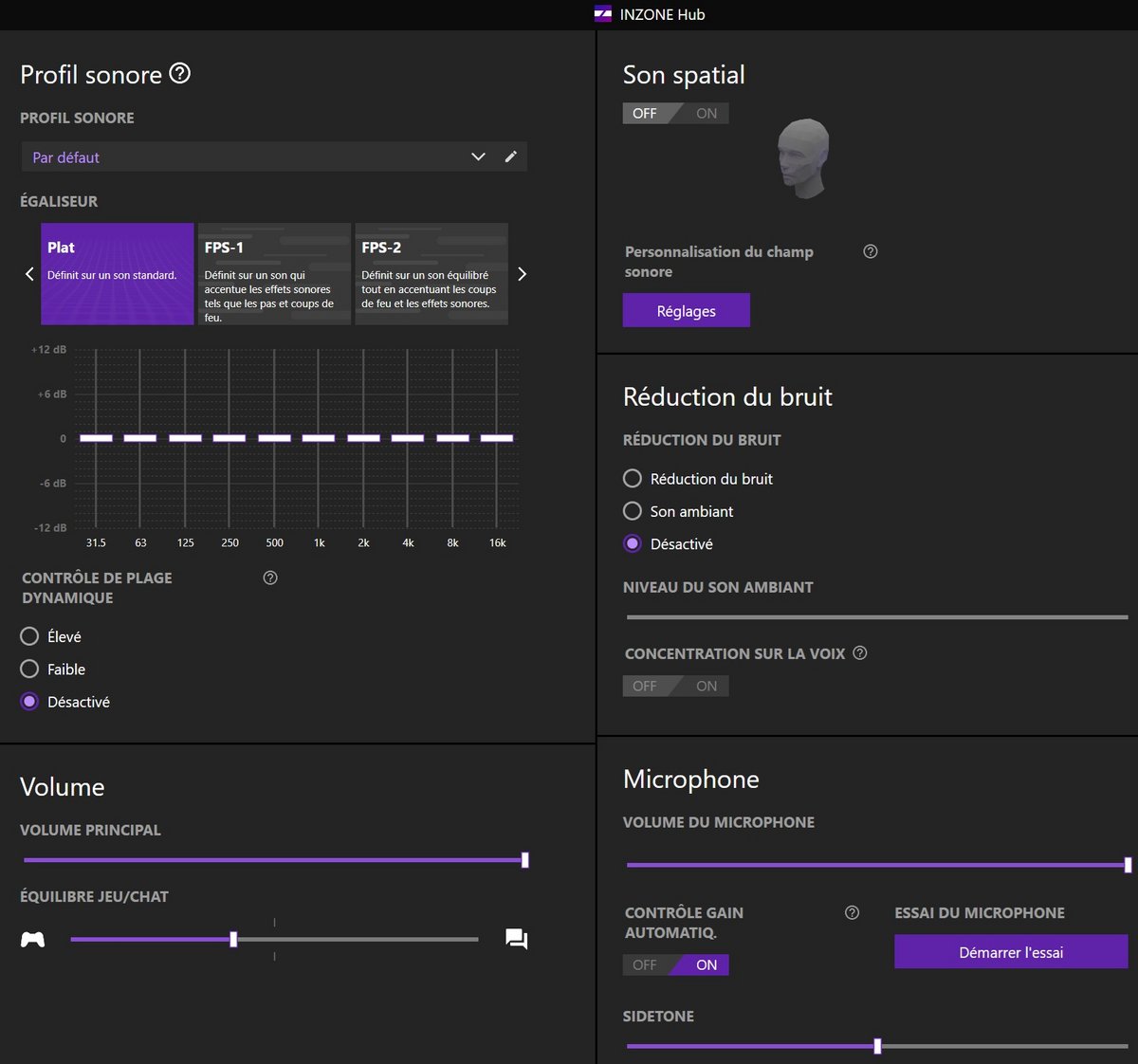This screenshot has width=1138, height=1064.
Task: Turn on the Son spatial toggle
Action: point(706,113)
